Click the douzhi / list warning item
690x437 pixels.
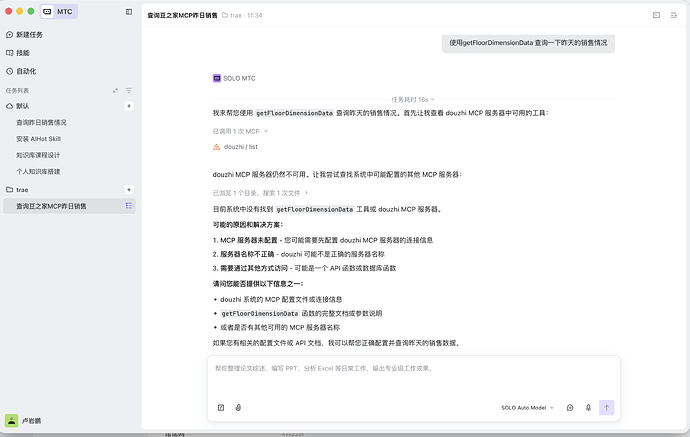[x=235, y=147]
